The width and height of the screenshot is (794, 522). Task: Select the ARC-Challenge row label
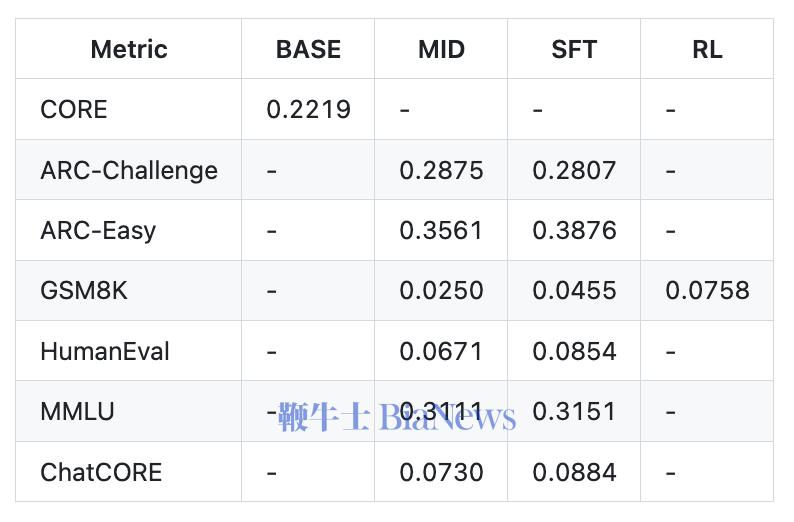pos(129,170)
